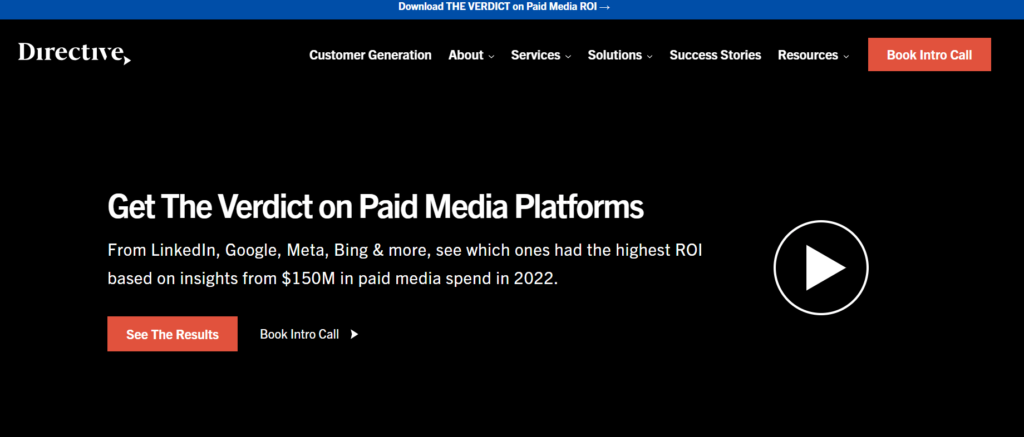Click the arrow beside hero Book Intro Call
The image size is (1024, 437).
[354, 334]
